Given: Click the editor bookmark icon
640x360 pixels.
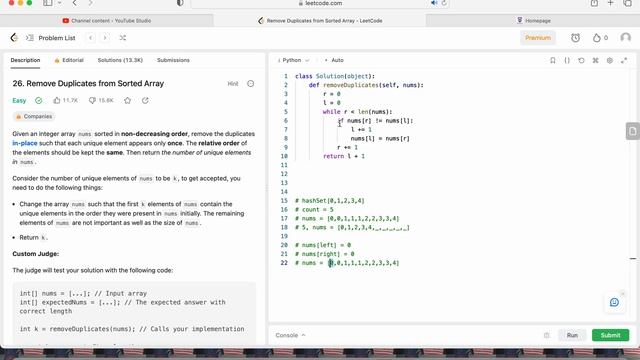Looking at the screenshot, I should (553, 60).
